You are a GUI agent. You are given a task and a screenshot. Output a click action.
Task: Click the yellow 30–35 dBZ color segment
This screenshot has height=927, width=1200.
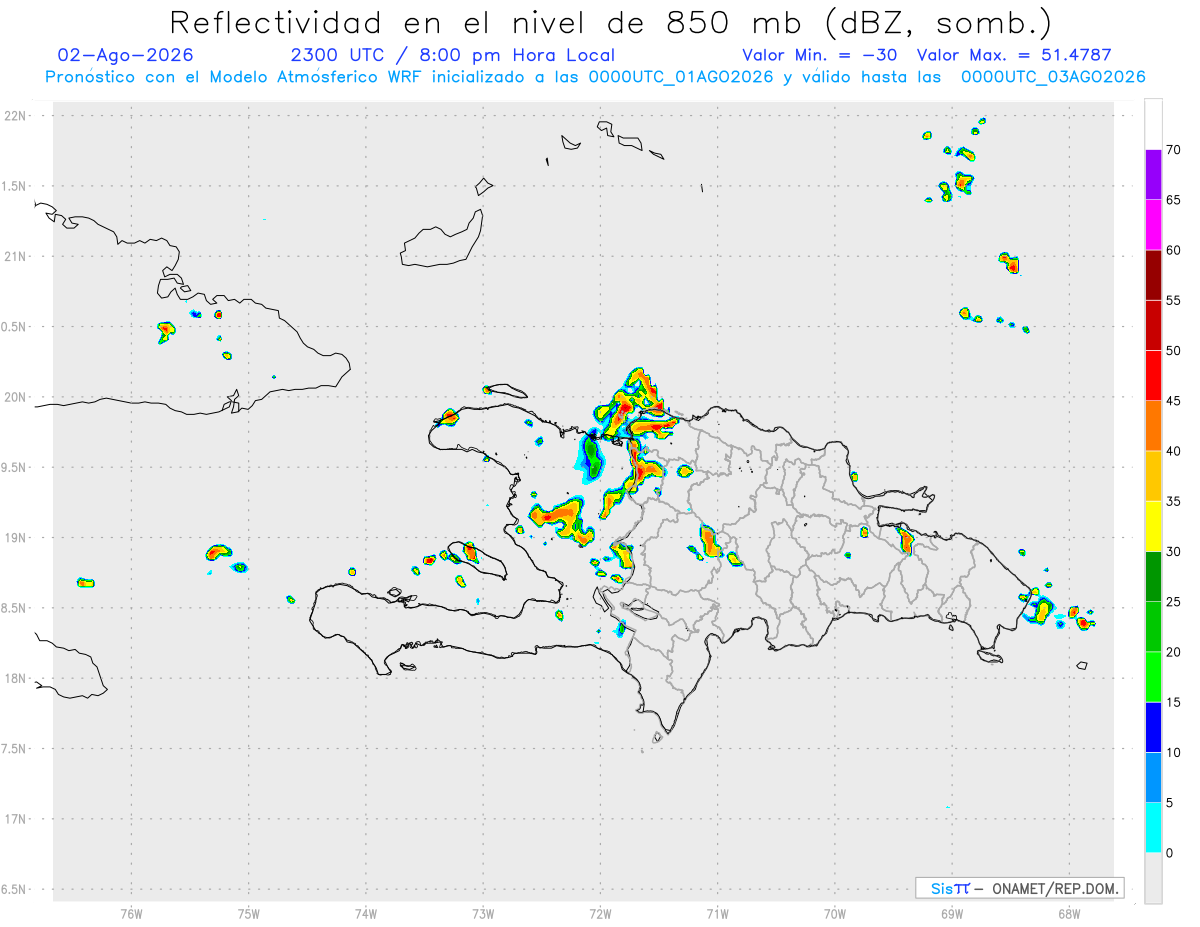click(1153, 526)
